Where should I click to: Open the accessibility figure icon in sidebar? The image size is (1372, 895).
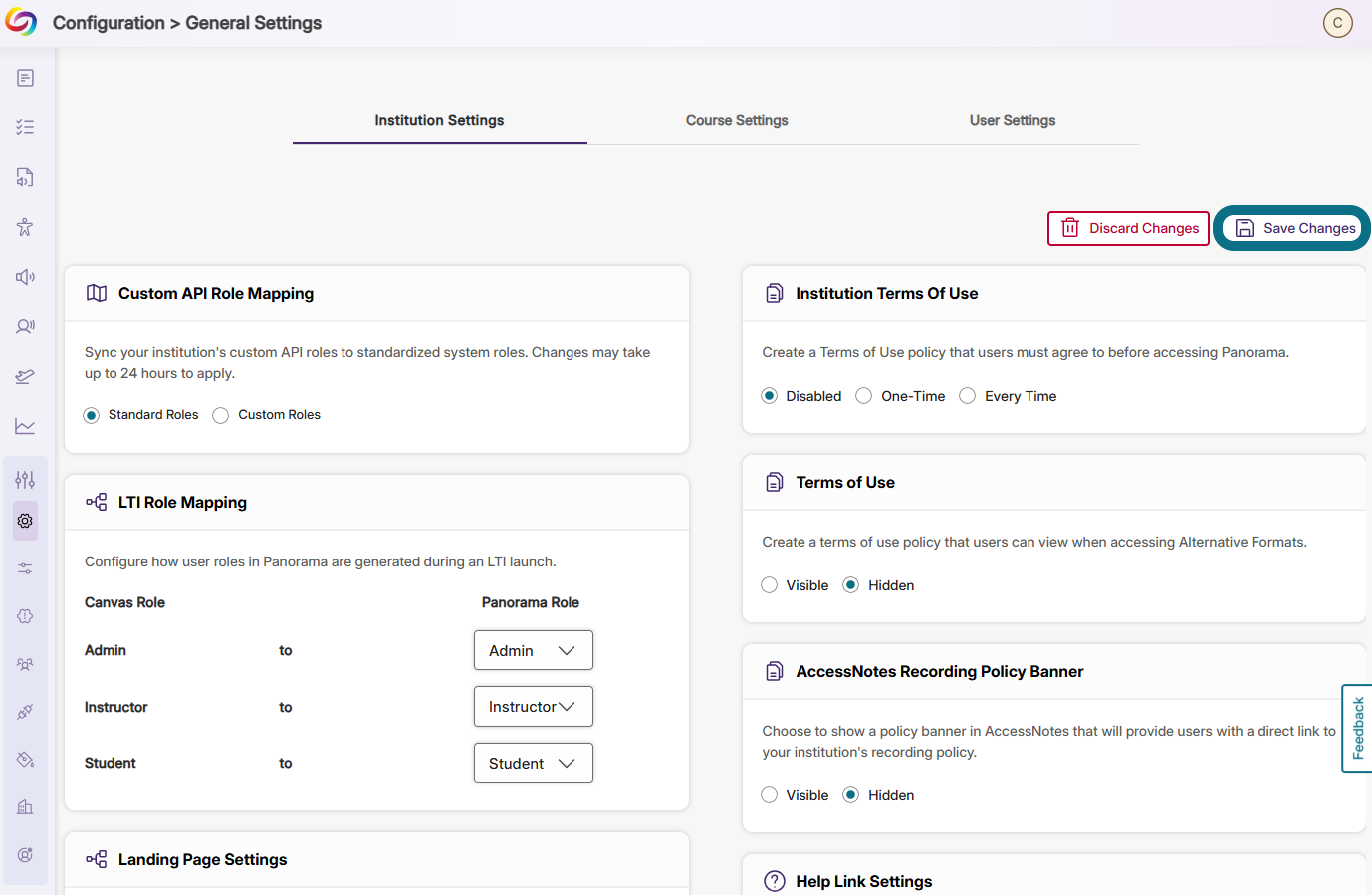[25, 227]
